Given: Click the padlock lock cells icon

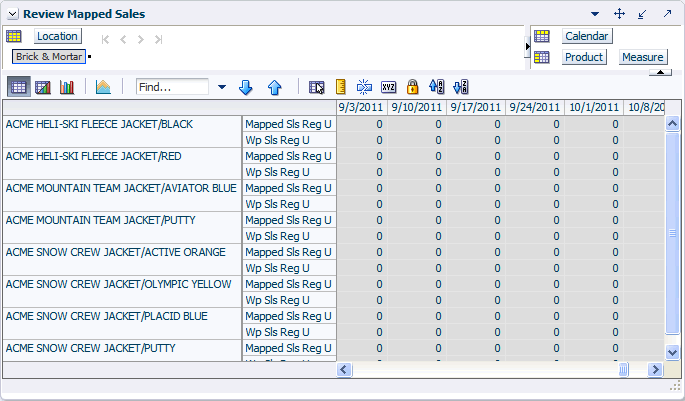Looking at the screenshot, I should coord(412,87).
